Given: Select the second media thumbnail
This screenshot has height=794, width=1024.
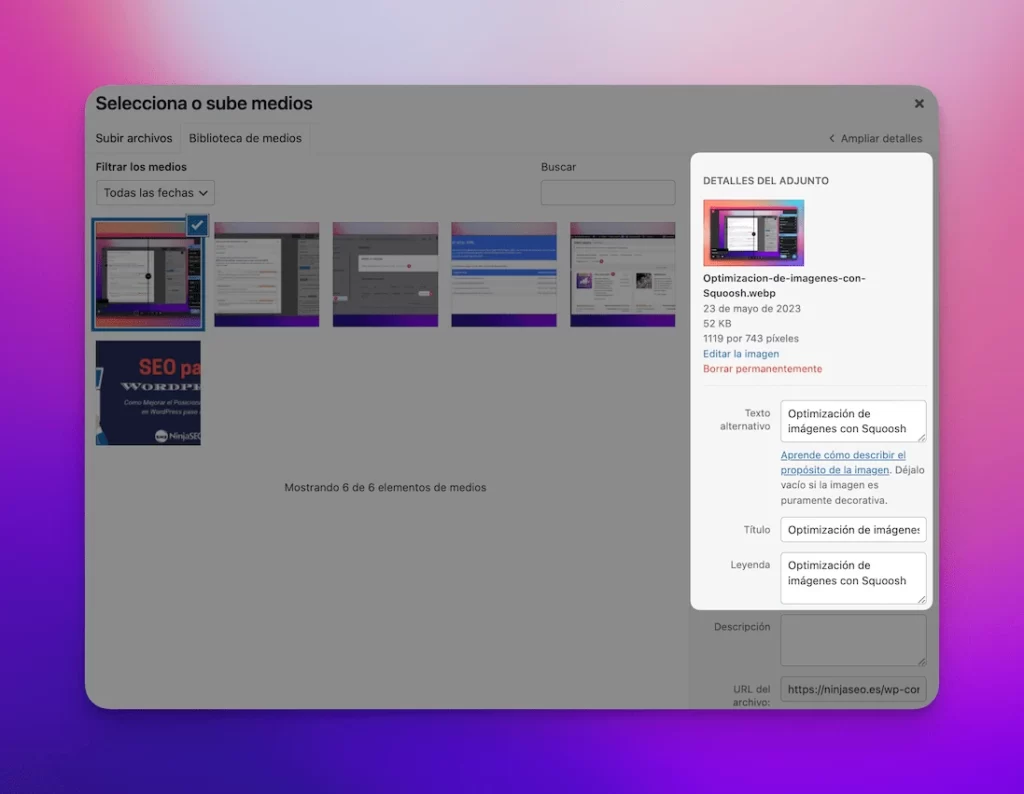Looking at the screenshot, I should pos(266,274).
